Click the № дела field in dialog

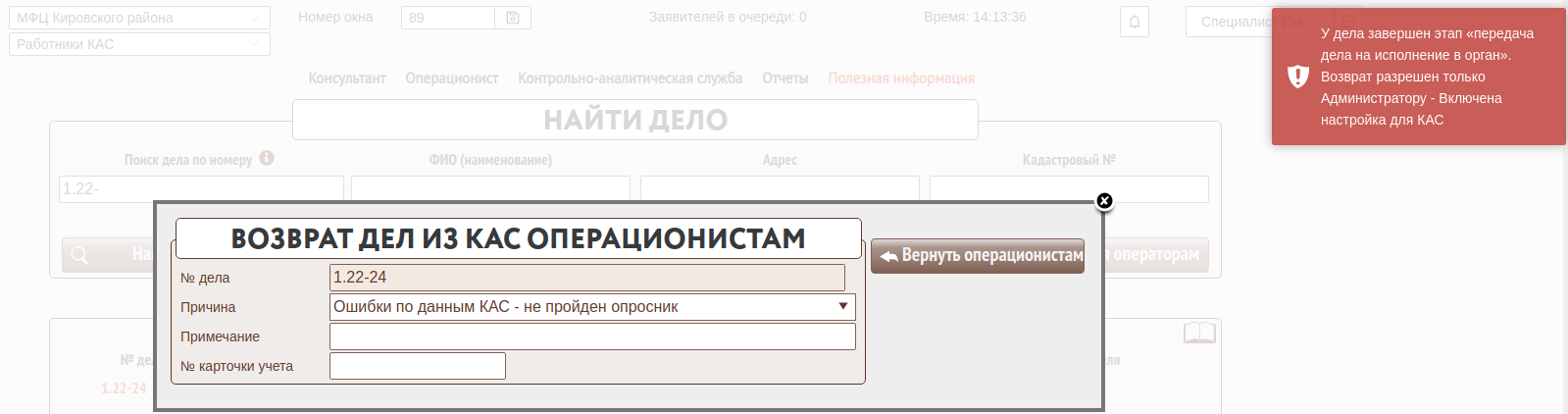click(x=586, y=278)
